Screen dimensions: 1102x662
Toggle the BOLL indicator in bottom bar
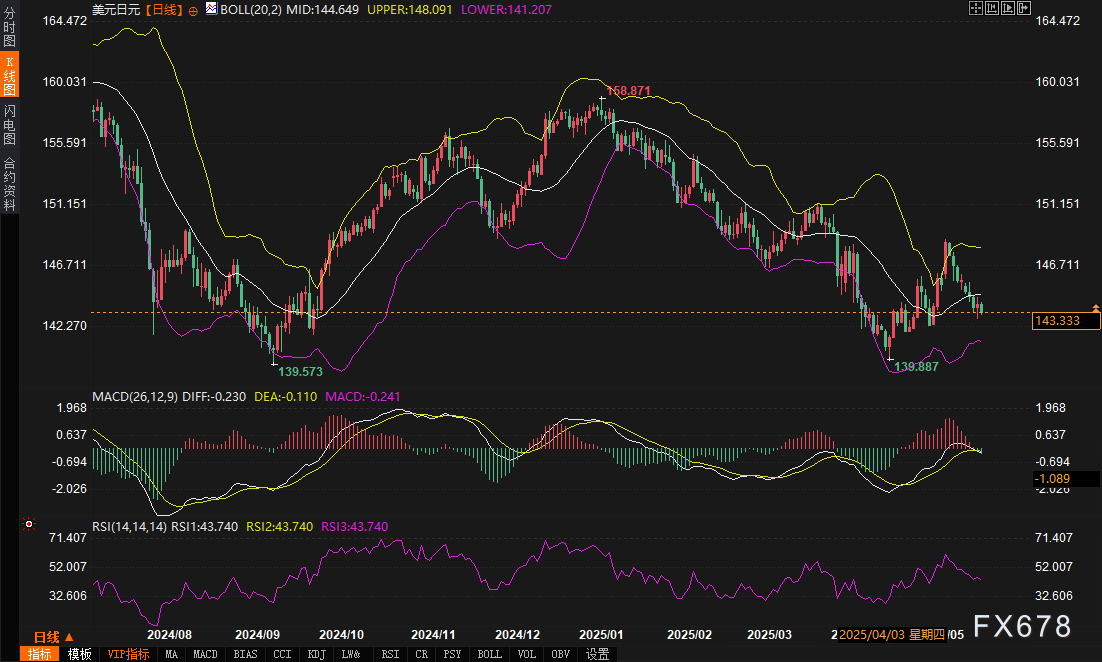pyautogui.click(x=489, y=654)
